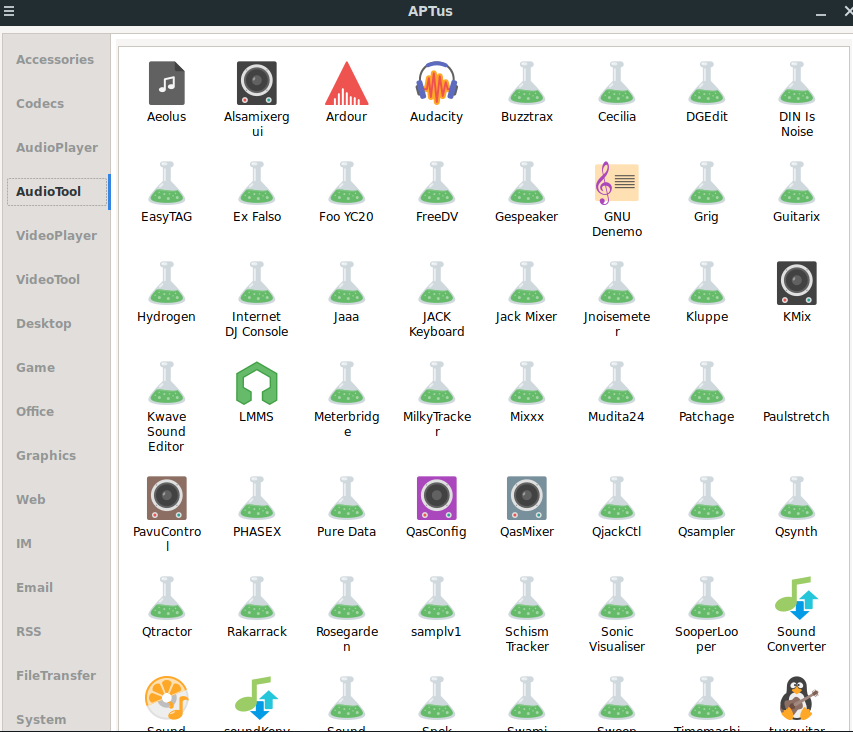Select the AudioTool category tab
Image resolution: width=853 pixels, height=732 pixels.
coord(57,191)
